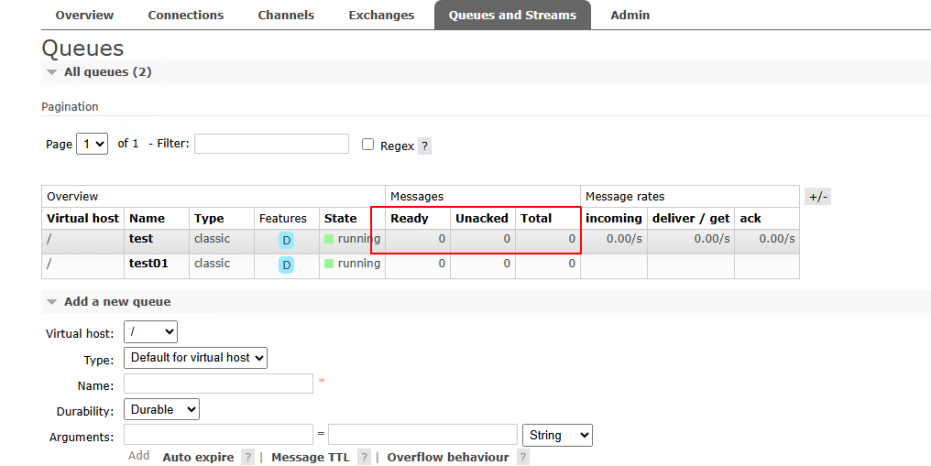Open the Page number dropdown
This screenshot has height=466, width=931.
click(92, 144)
